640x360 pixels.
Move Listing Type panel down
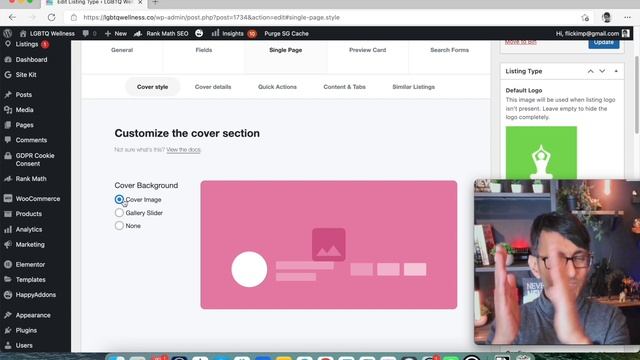(602, 71)
